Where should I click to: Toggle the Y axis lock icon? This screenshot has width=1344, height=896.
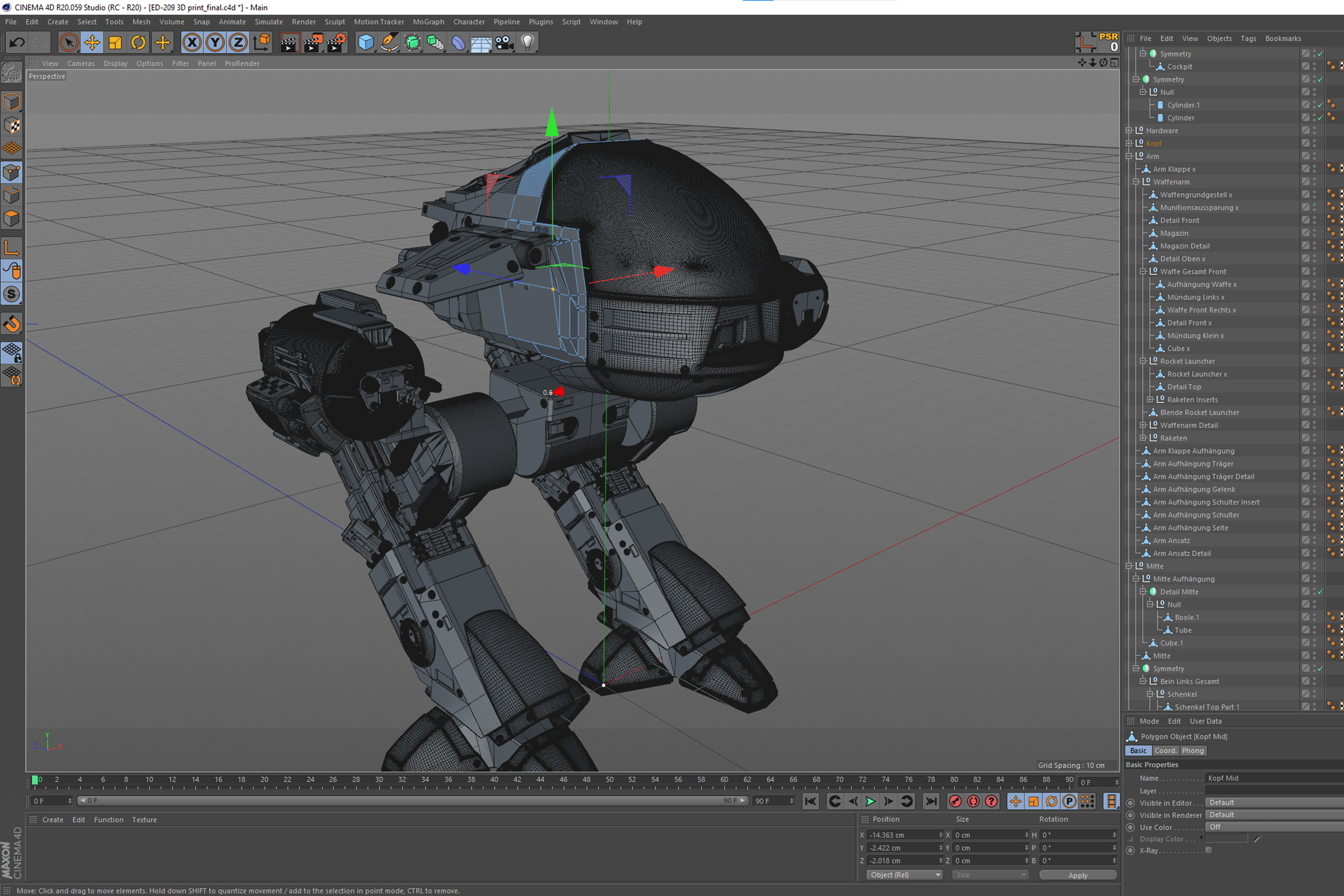[215, 42]
